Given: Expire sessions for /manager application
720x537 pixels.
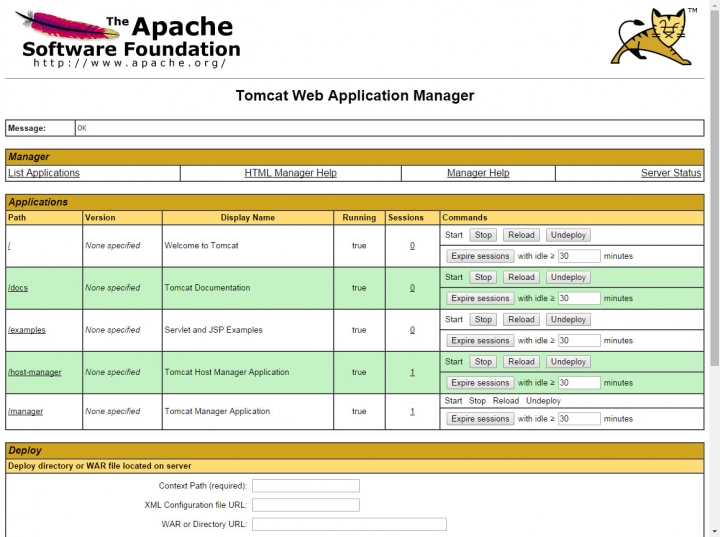Looking at the screenshot, I should 480,419.
